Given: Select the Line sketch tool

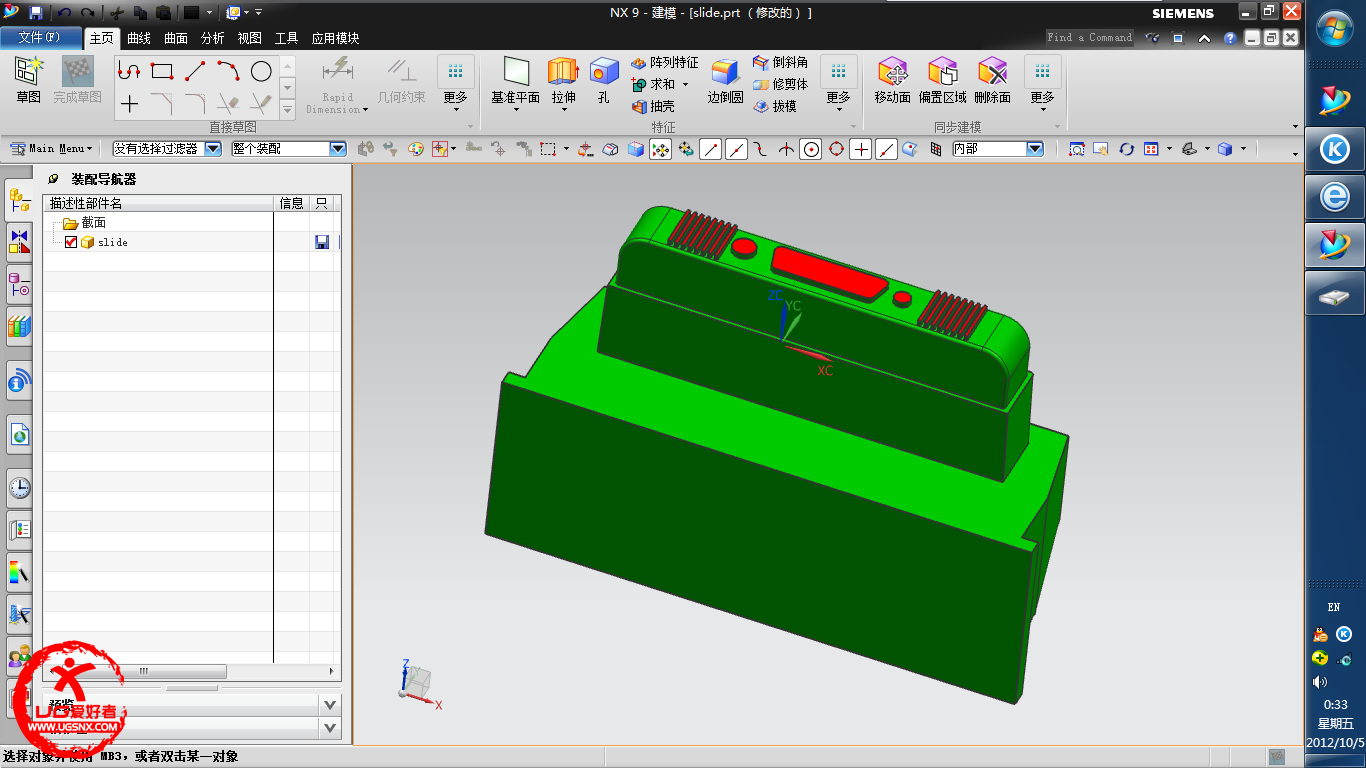Looking at the screenshot, I should (x=195, y=71).
